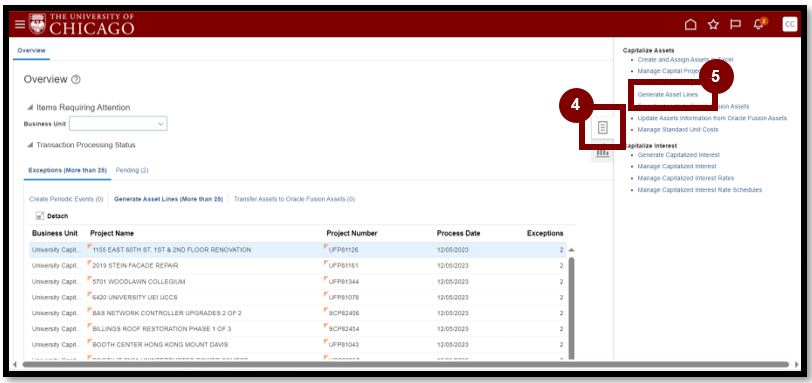Image resolution: width=812 pixels, height=383 pixels.
Task: Click the horizontal scroll left arrow
Action: click(14, 364)
